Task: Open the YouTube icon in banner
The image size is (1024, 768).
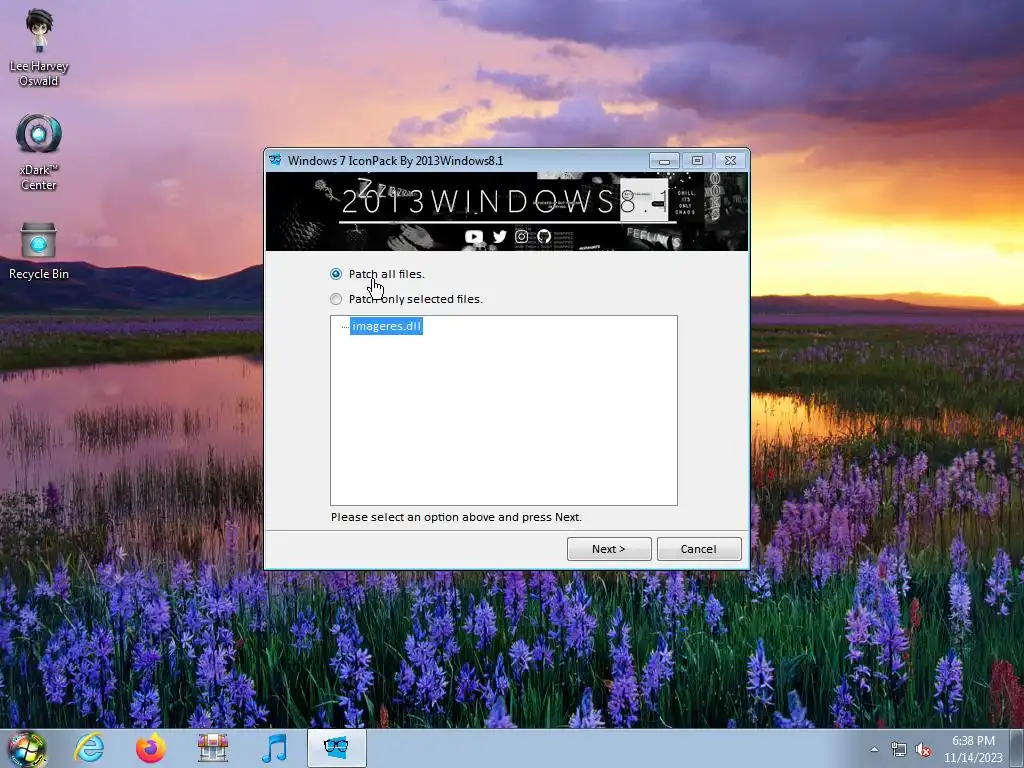Action: click(474, 236)
